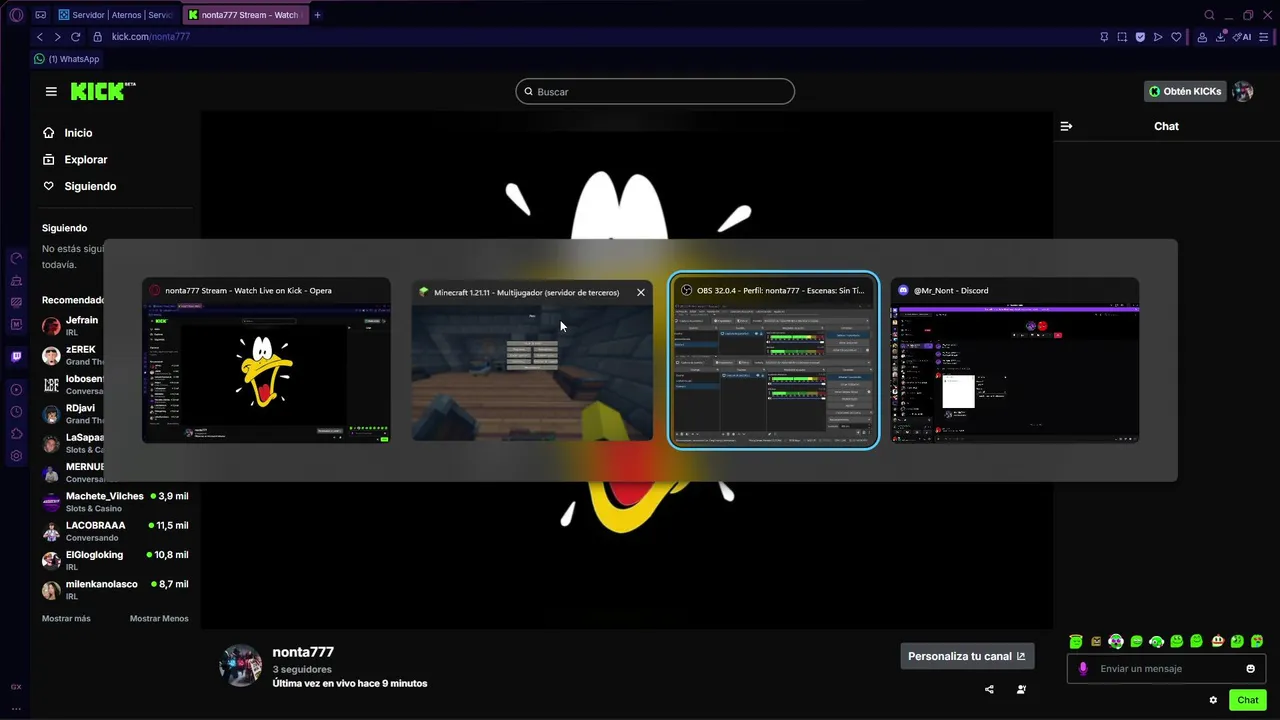This screenshot has height=720, width=1280.
Task: Take a snapshot with the dashed-square icon
Action: pyautogui.click(x=1122, y=37)
